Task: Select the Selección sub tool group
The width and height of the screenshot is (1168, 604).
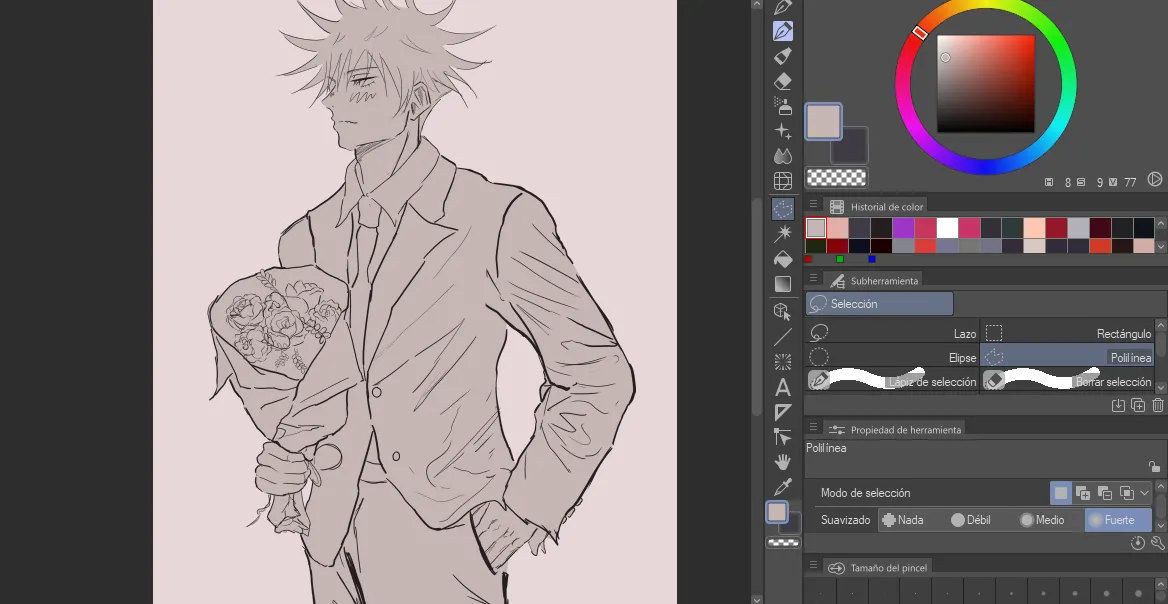Action: tap(880, 304)
